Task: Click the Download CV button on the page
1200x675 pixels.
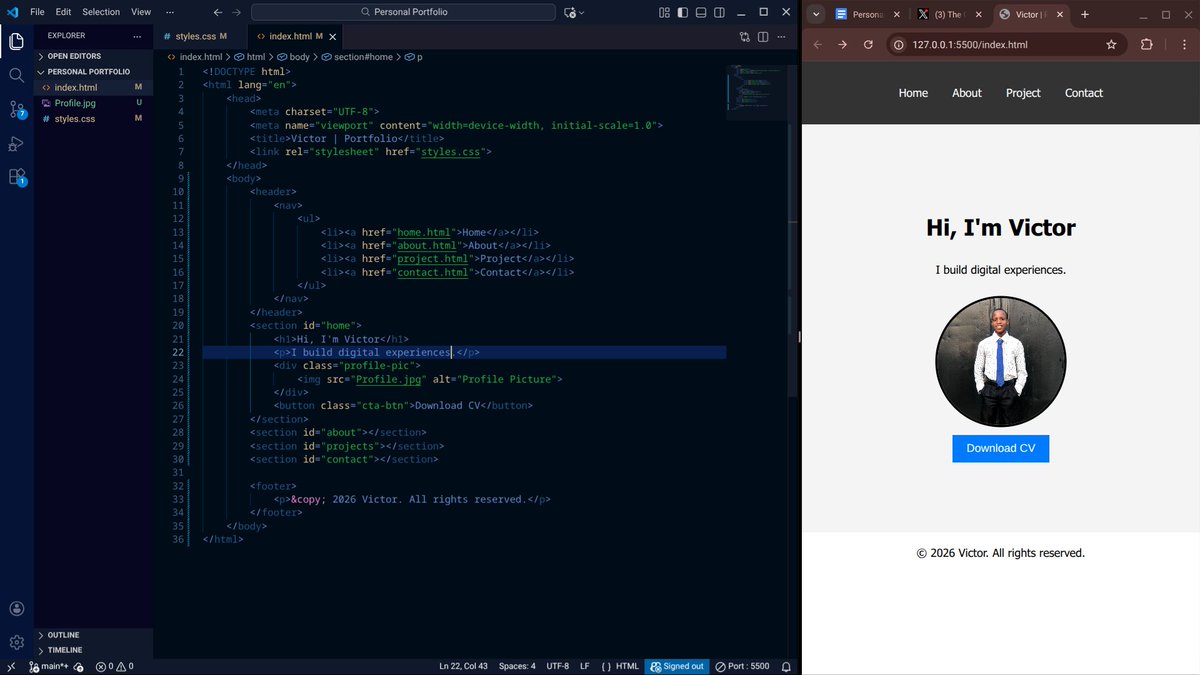Action: point(1000,448)
